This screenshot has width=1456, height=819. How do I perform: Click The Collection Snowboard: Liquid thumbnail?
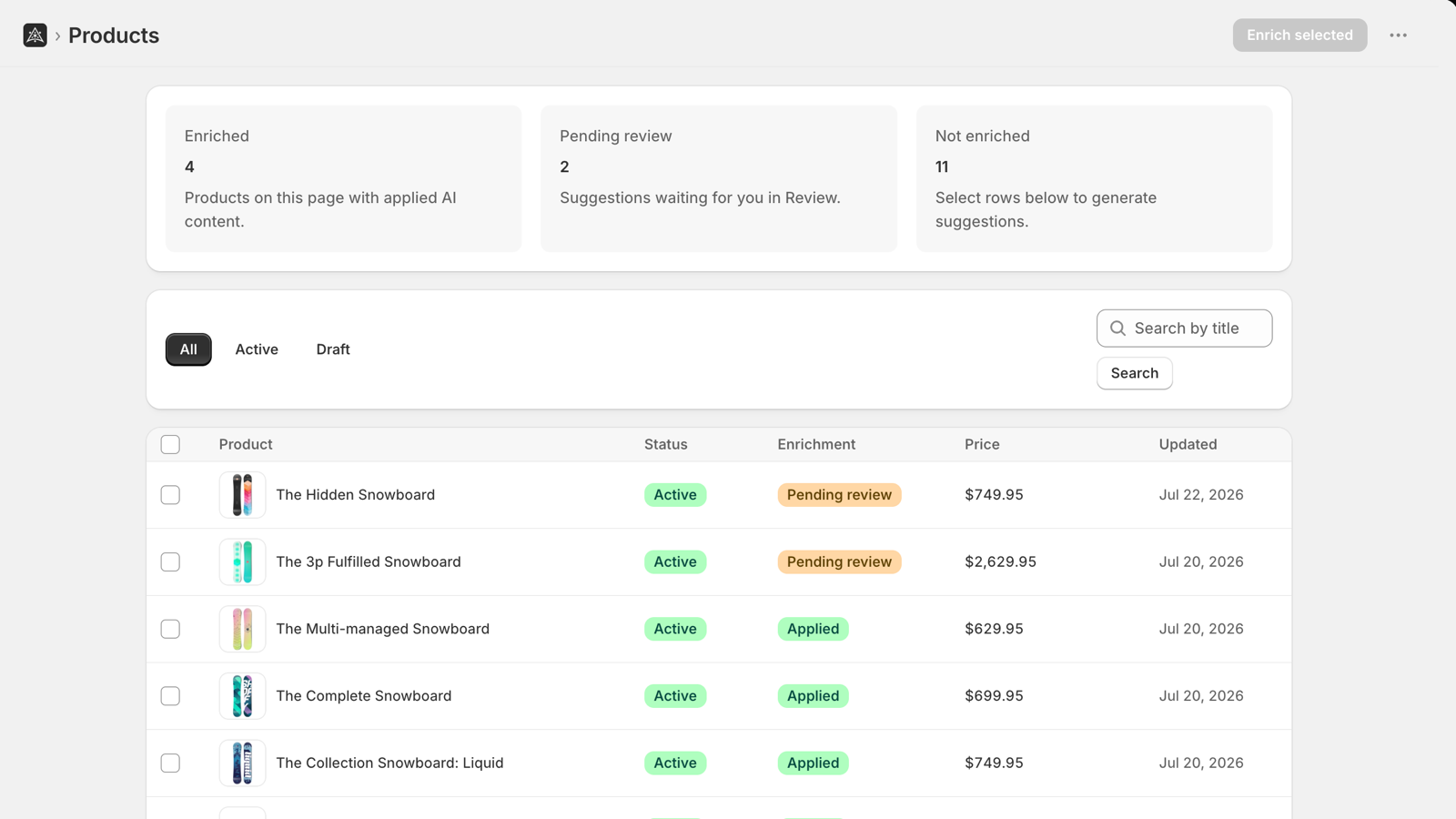click(242, 763)
